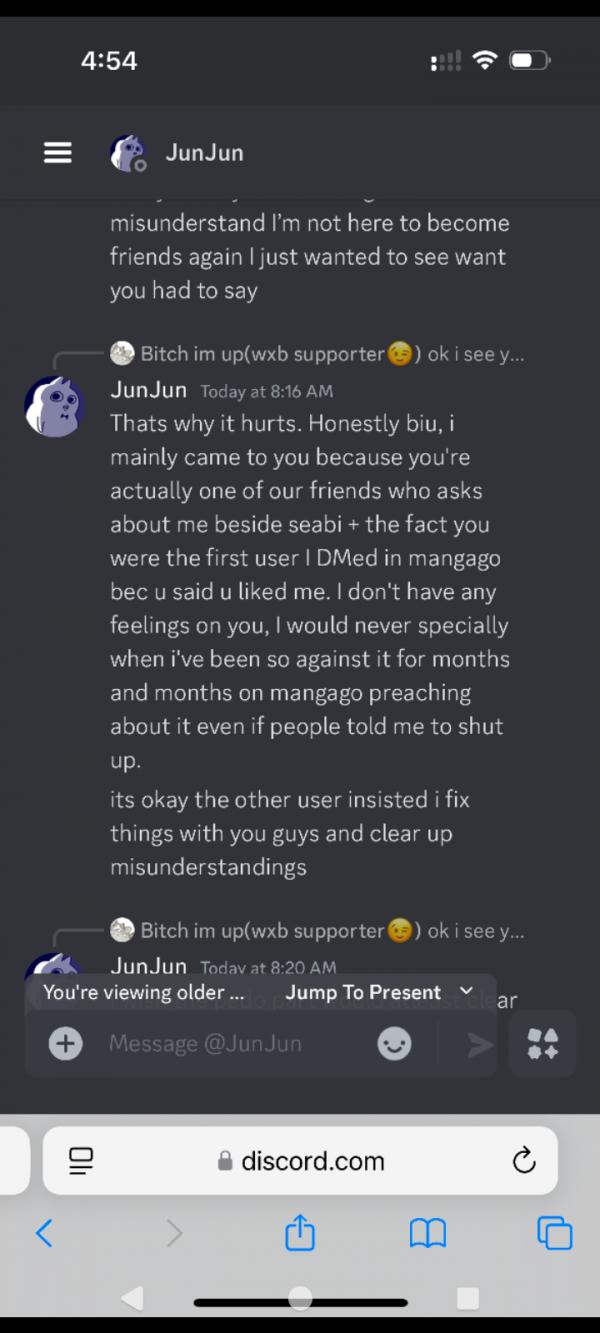Send message with the arrow icon
The width and height of the screenshot is (600, 1333).
pos(481,1045)
